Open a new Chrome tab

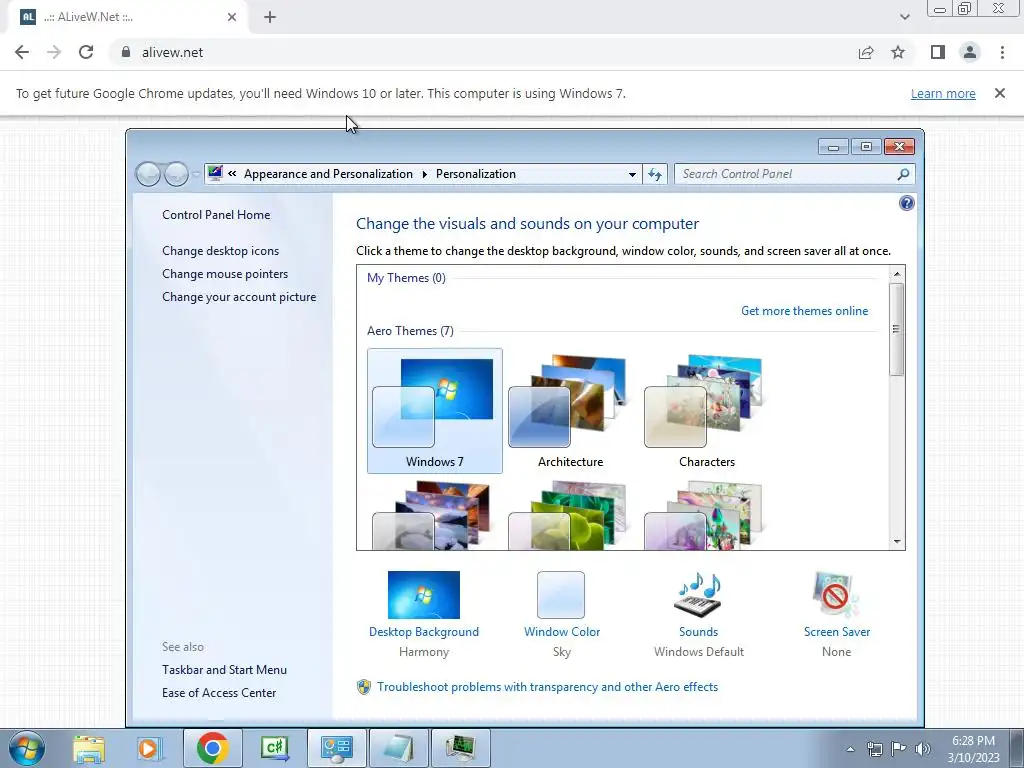click(270, 17)
